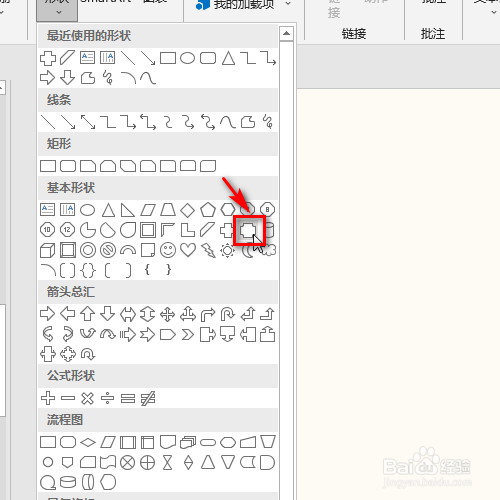Select the Rounded Rectangle in Rectangles section

click(68, 166)
